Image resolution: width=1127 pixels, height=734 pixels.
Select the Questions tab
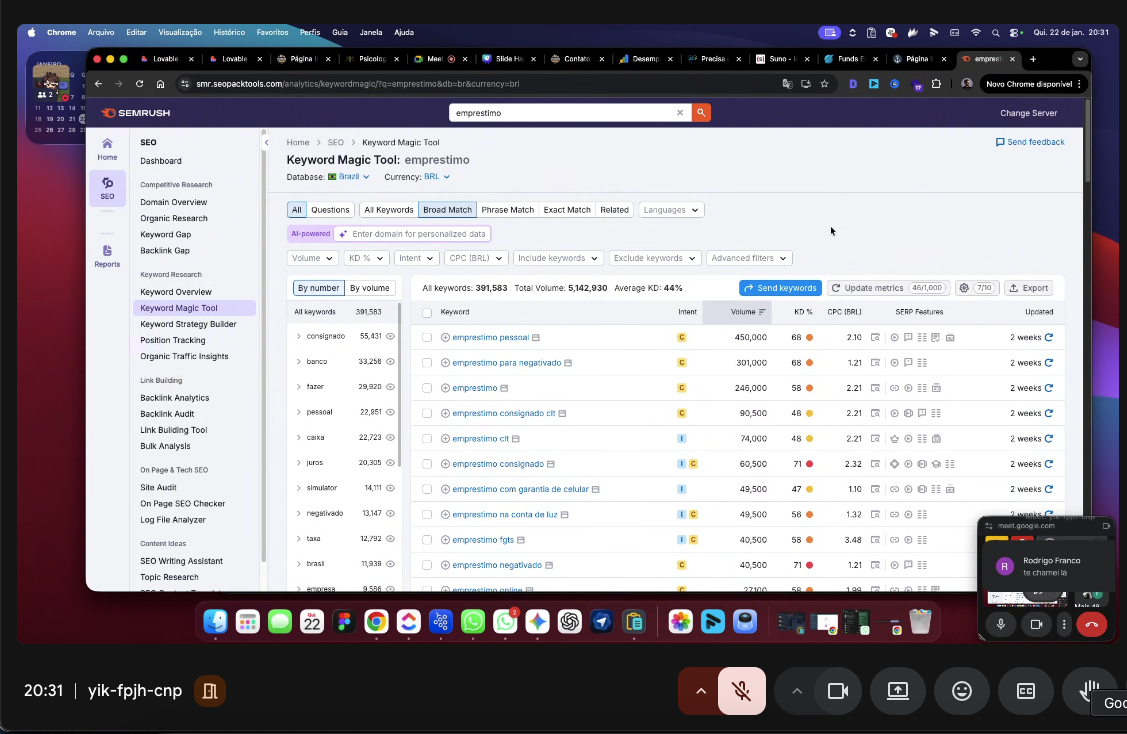(330, 210)
